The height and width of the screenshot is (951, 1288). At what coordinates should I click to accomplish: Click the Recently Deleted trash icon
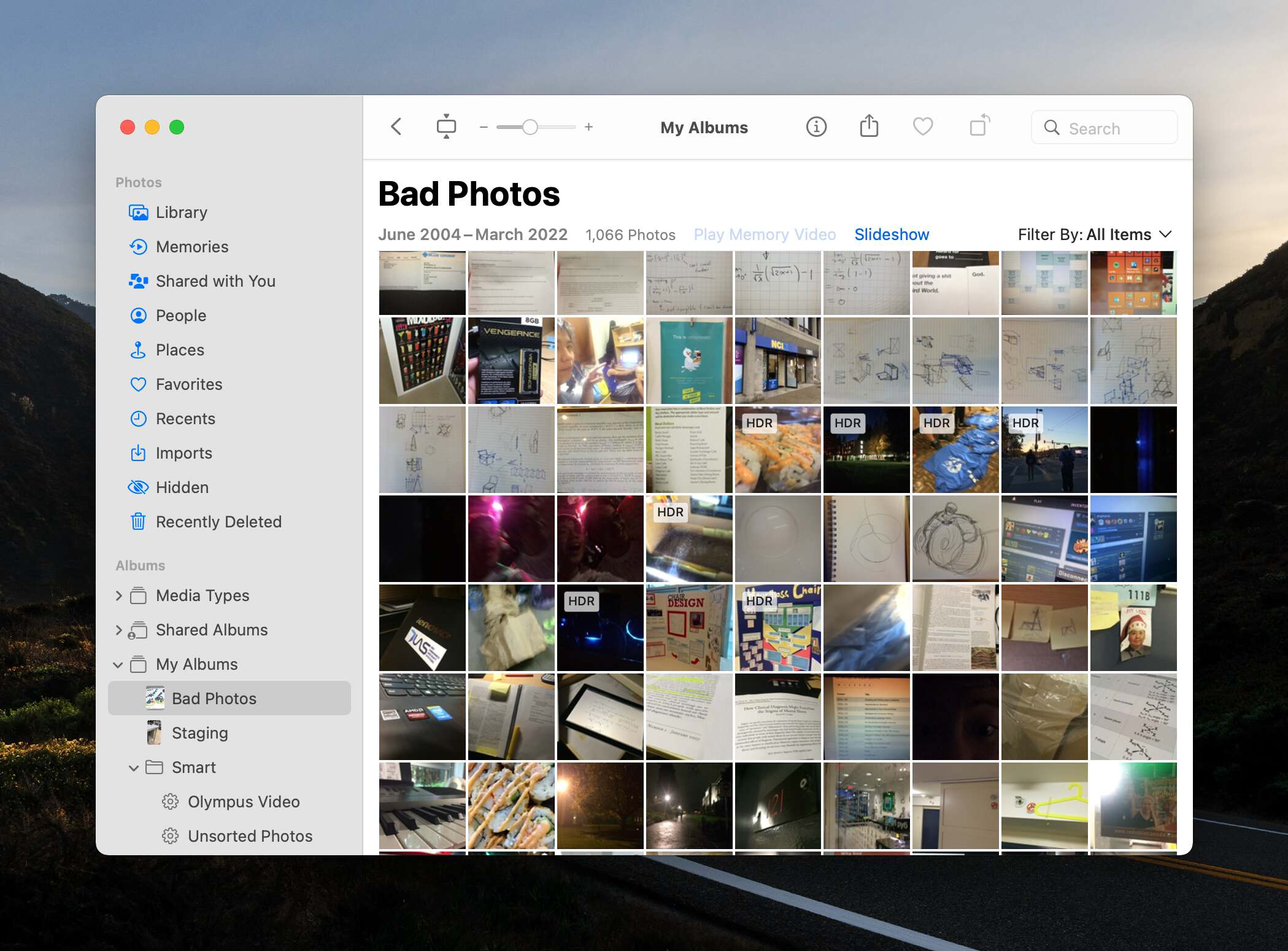pyautogui.click(x=137, y=521)
